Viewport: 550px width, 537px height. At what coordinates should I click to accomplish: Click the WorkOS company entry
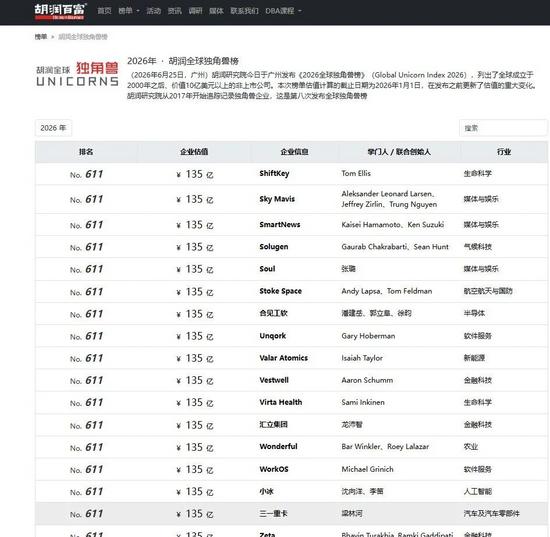(x=274, y=469)
